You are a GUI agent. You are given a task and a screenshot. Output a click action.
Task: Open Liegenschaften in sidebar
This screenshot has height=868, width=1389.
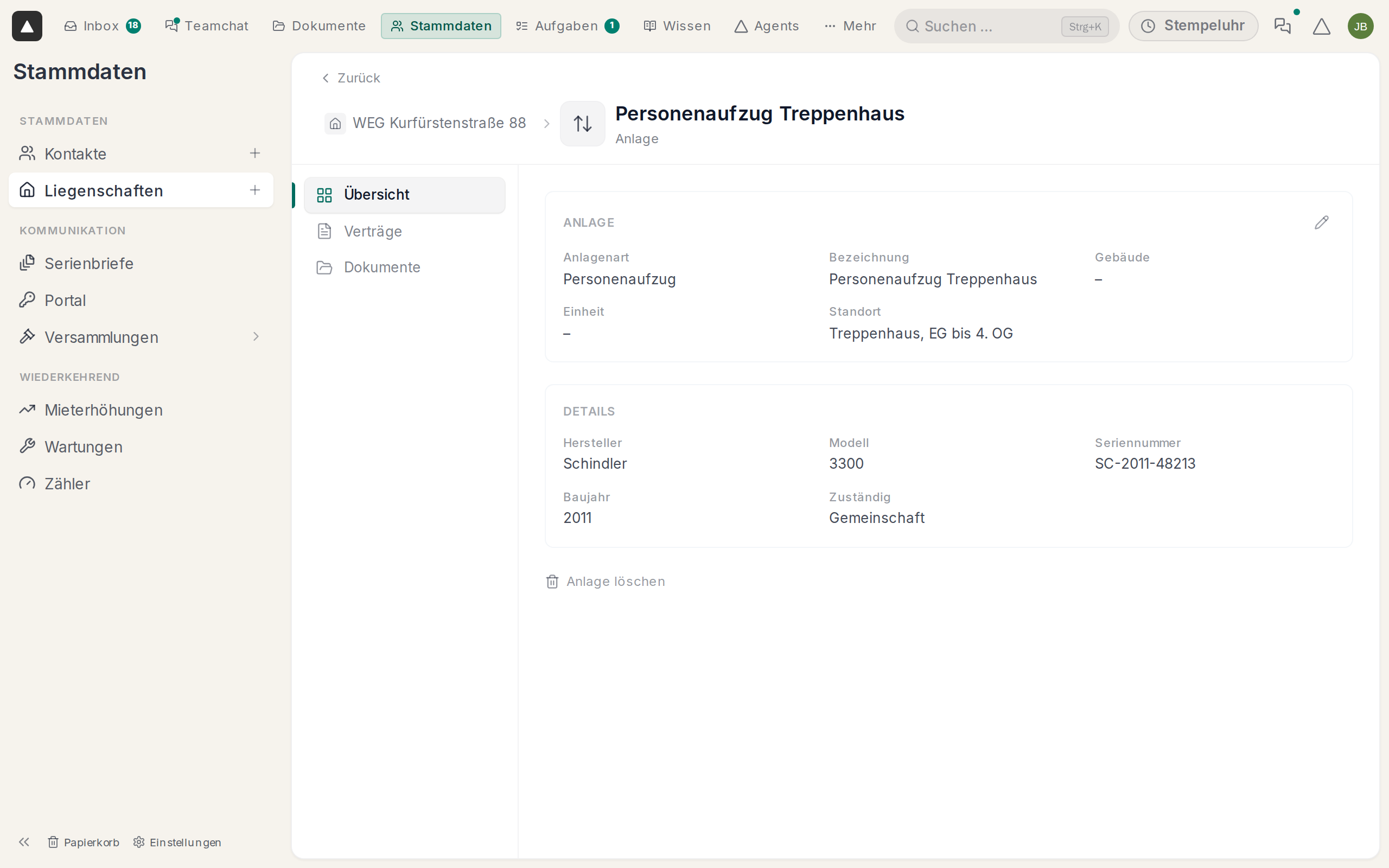pyautogui.click(x=141, y=190)
